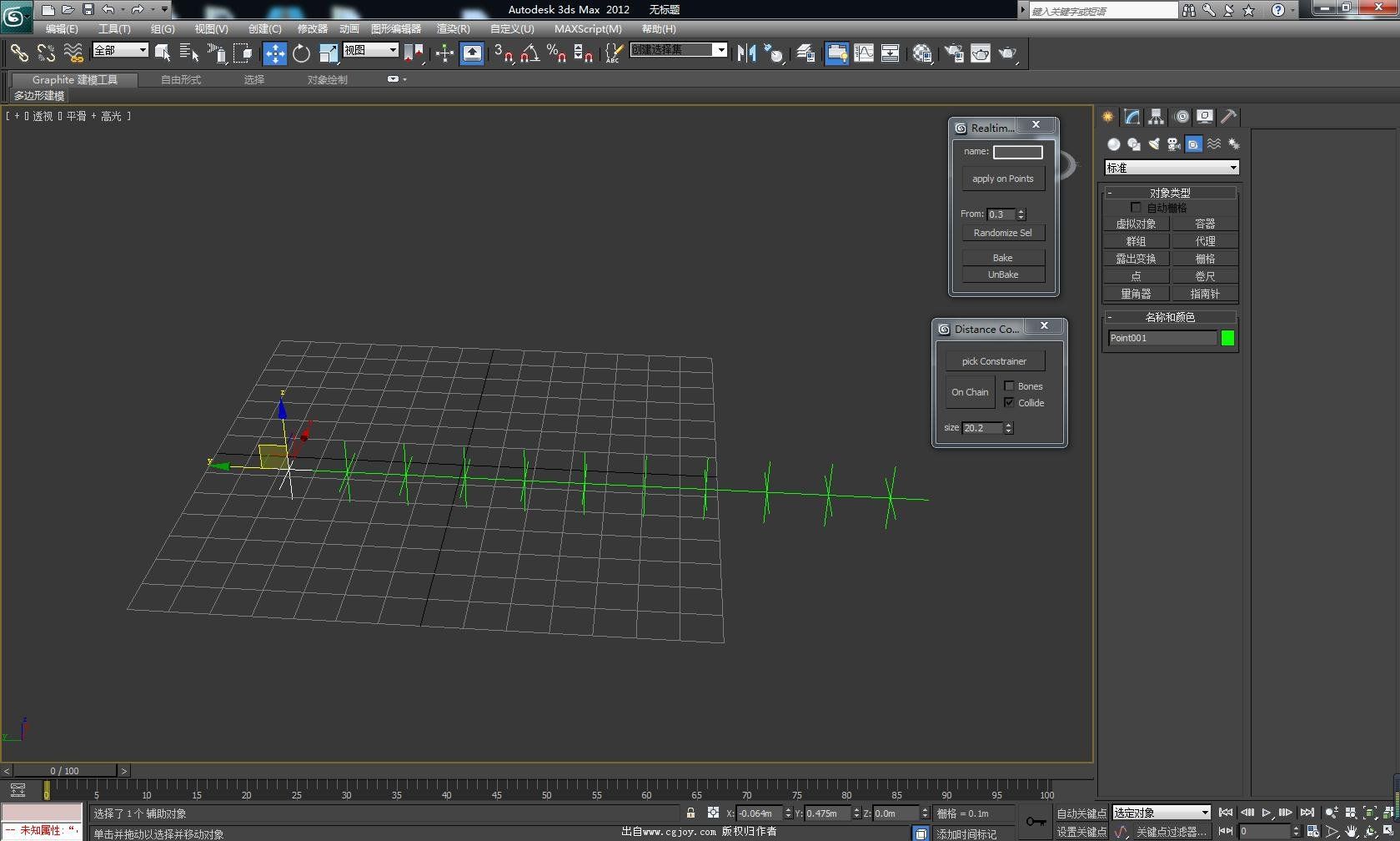1400x841 pixels.
Task: Open Select by Name list icon
Action: click(189, 53)
